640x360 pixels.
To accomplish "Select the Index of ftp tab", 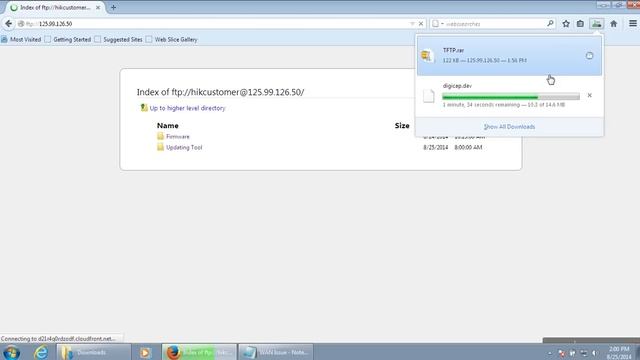I will point(55,7).
